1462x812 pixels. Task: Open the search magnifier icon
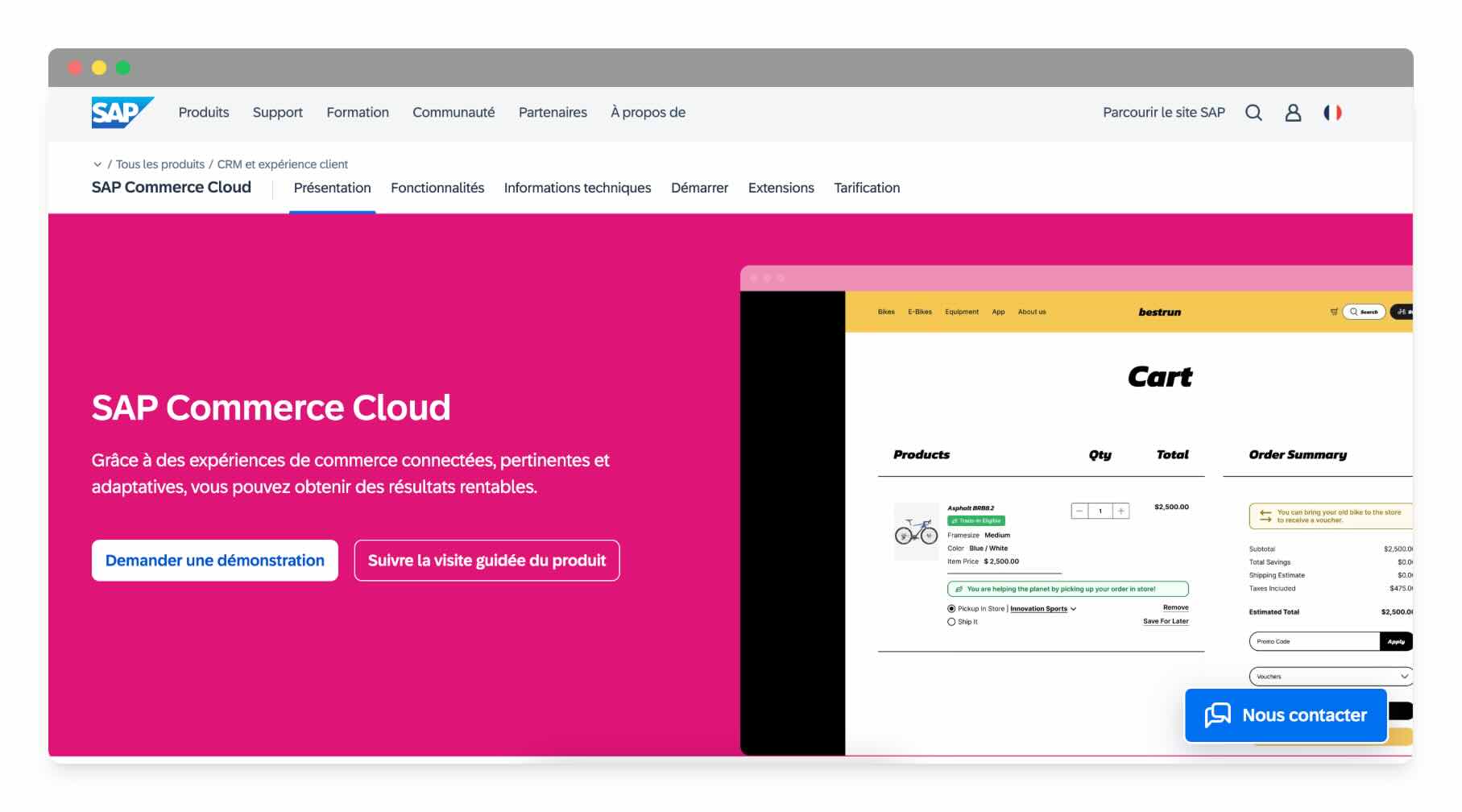[1253, 113]
